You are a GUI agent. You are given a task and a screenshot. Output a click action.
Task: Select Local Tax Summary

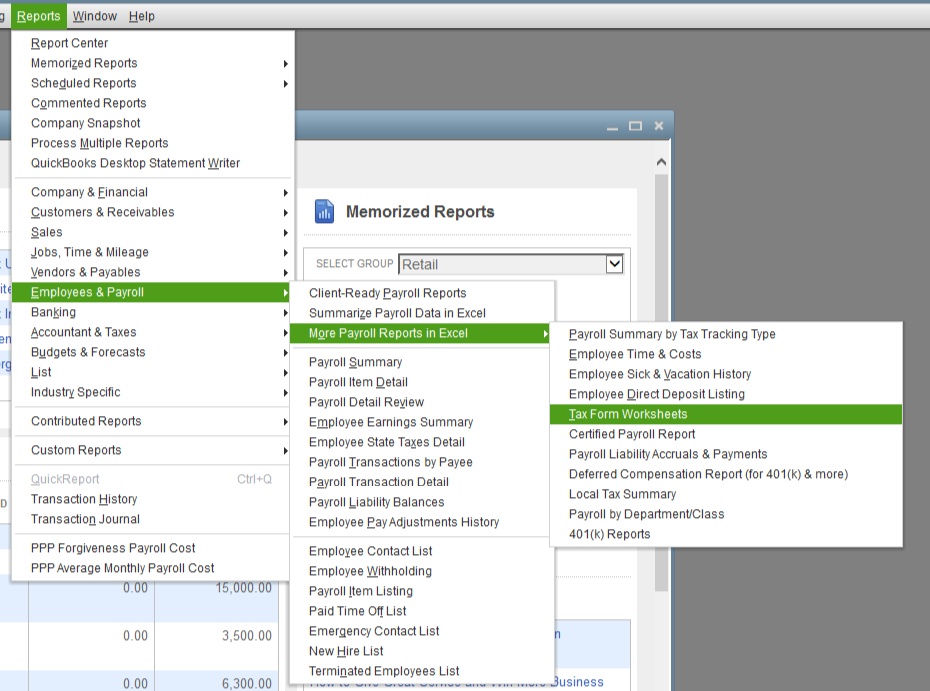(726, 495)
